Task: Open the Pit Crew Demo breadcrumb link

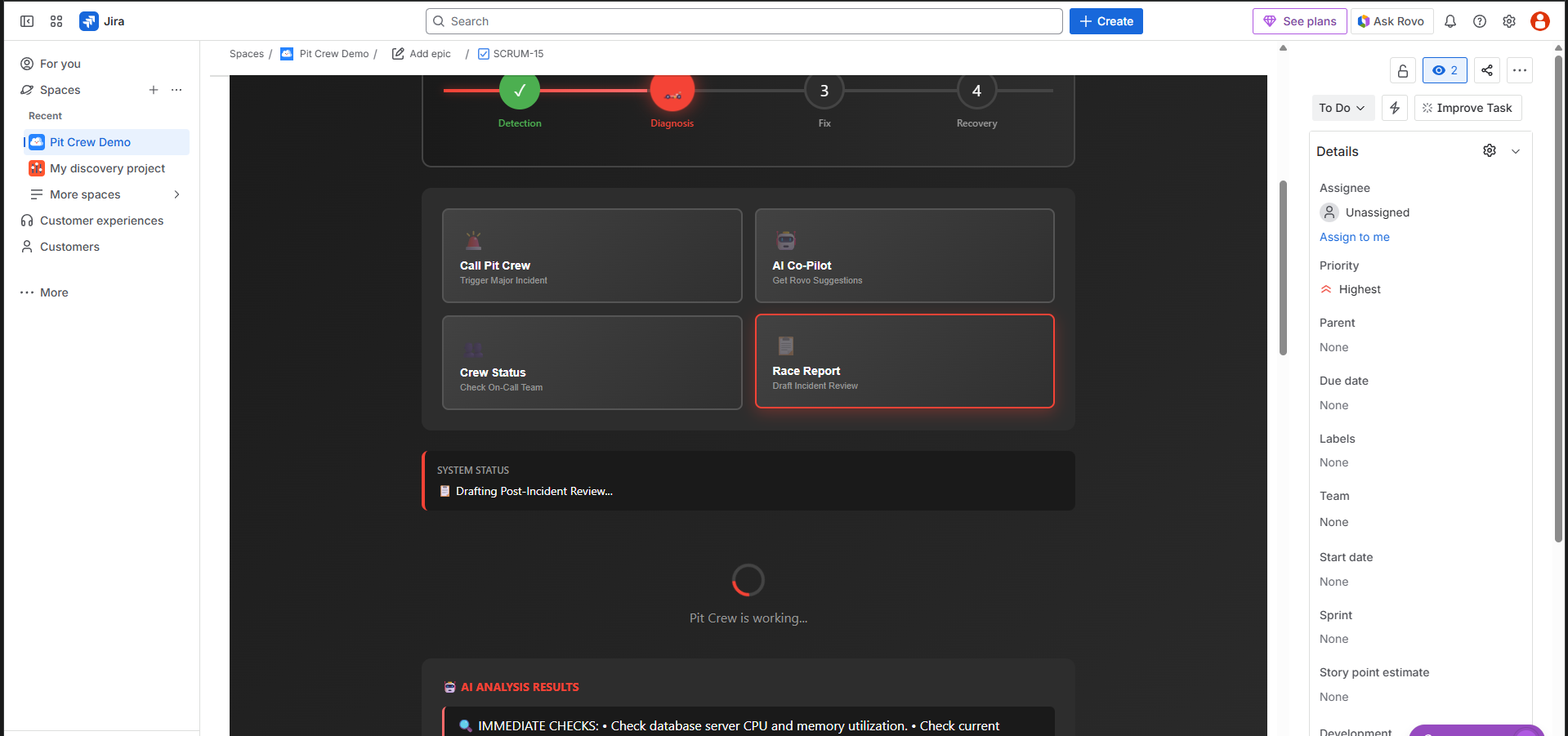Action: pyautogui.click(x=334, y=54)
